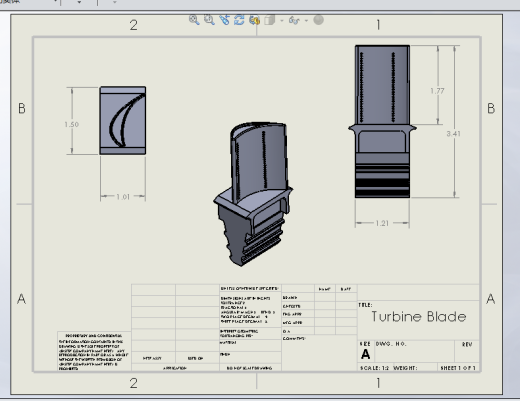This screenshot has height=401, width=520.
Task: Open the dropdown arrow next to Display Style cube
Action: 282,21
